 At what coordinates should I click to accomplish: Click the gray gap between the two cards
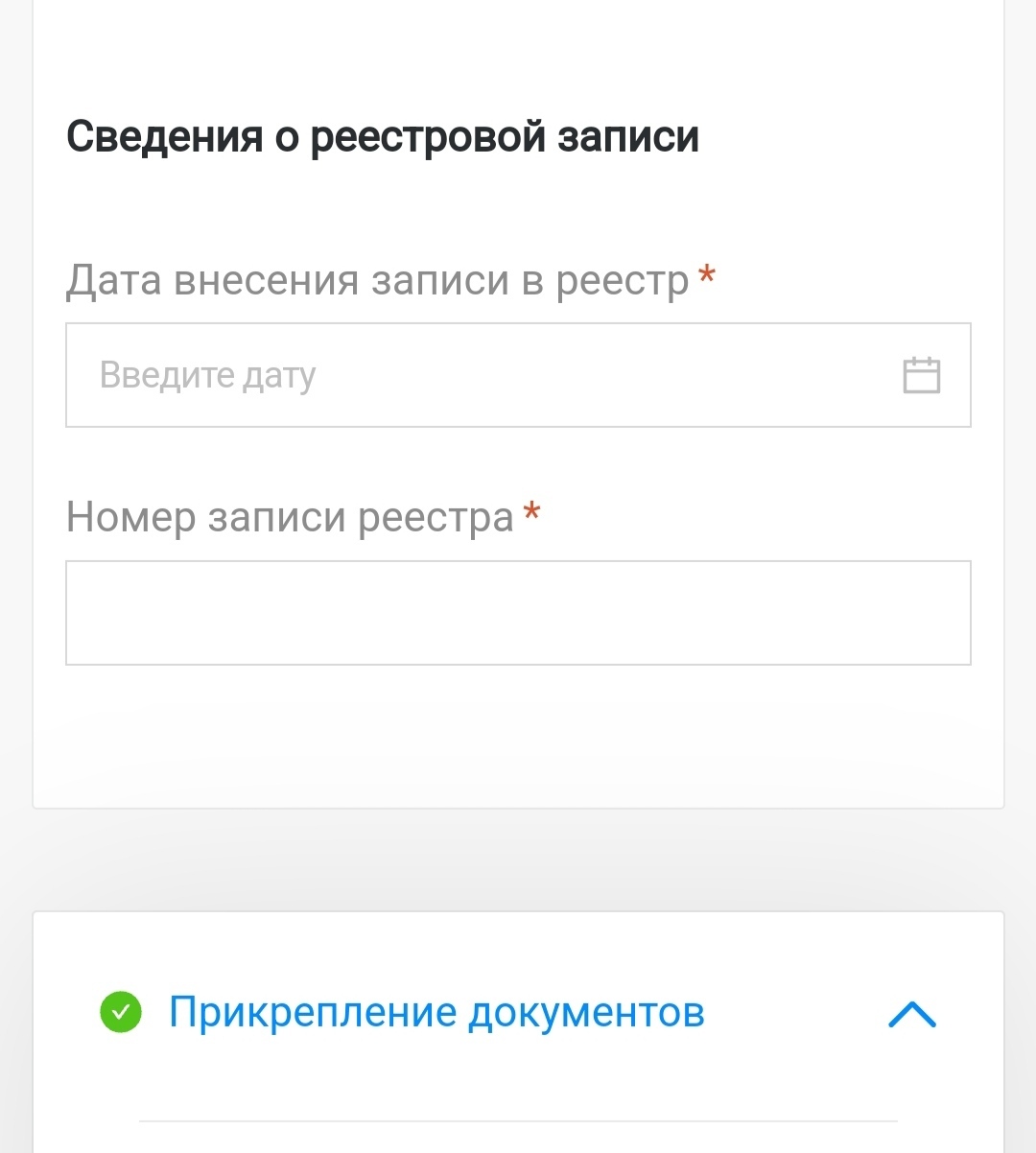coord(518,859)
